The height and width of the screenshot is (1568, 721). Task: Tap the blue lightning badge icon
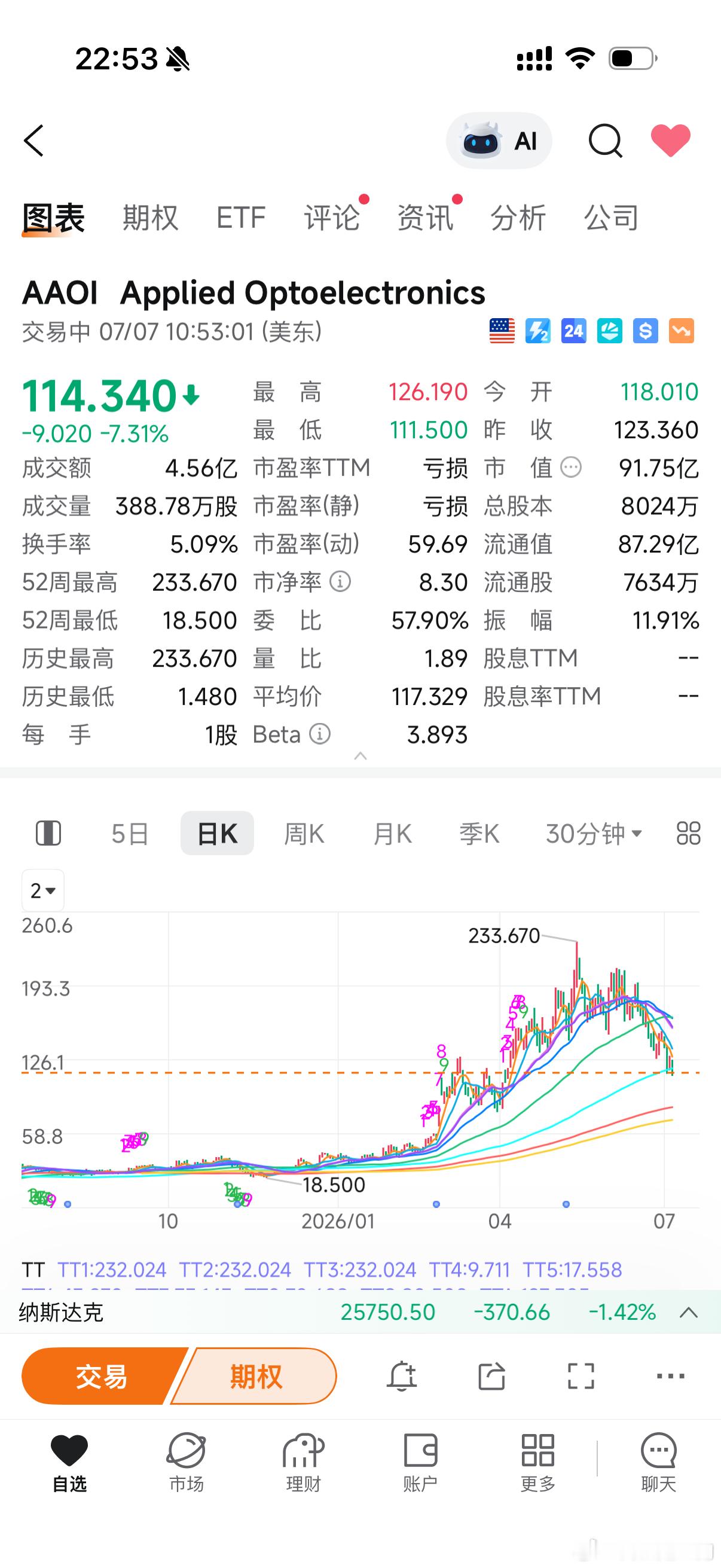click(538, 331)
